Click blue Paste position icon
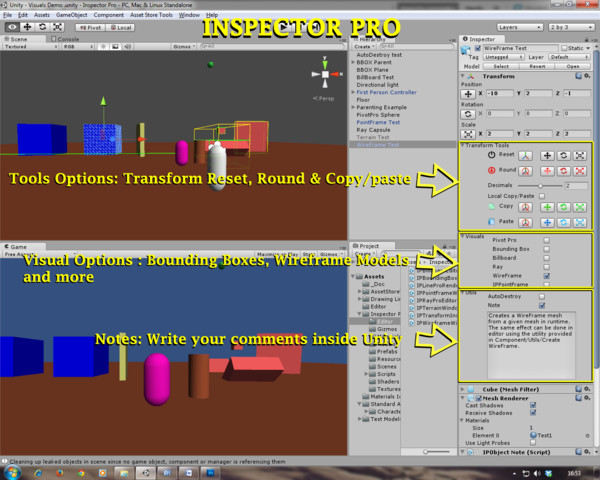The image size is (600, 480). point(547,222)
